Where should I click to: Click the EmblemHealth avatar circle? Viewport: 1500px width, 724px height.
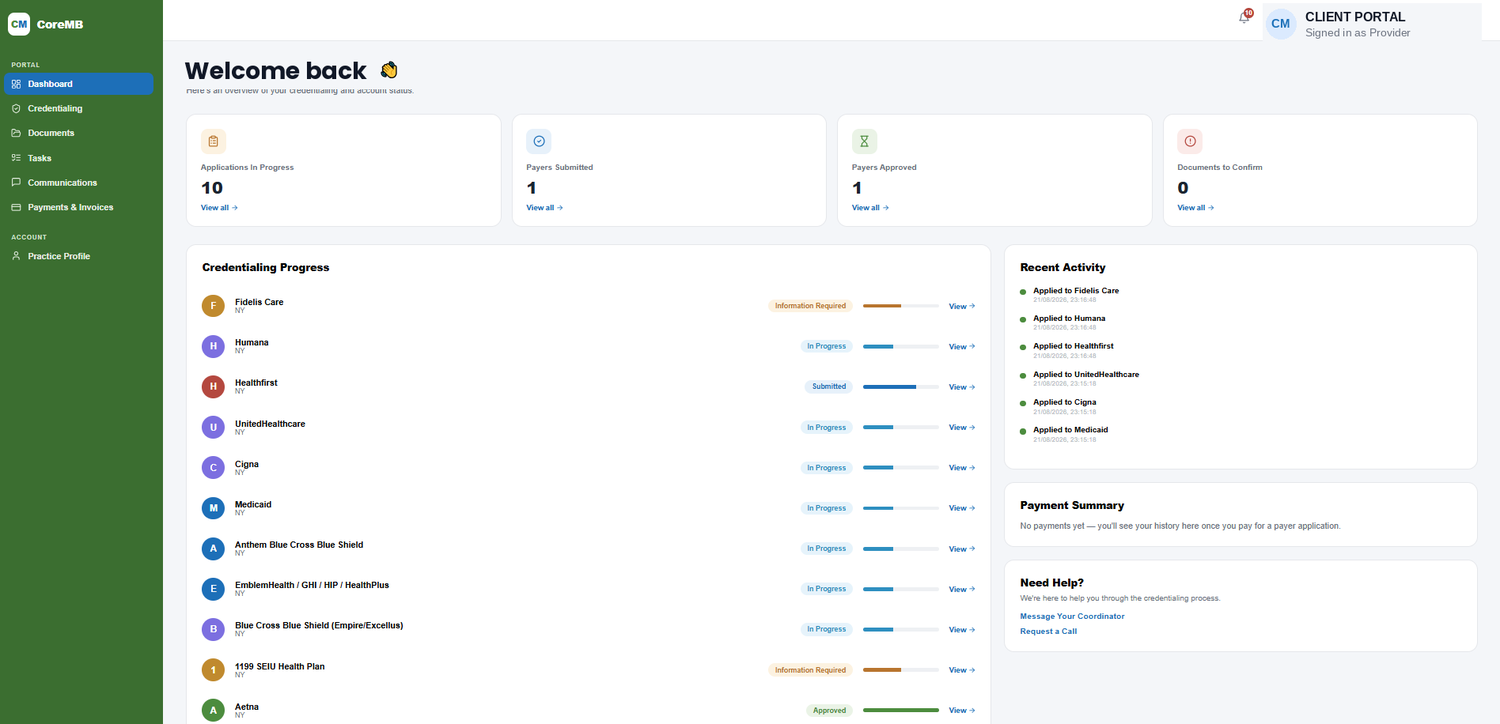213,589
